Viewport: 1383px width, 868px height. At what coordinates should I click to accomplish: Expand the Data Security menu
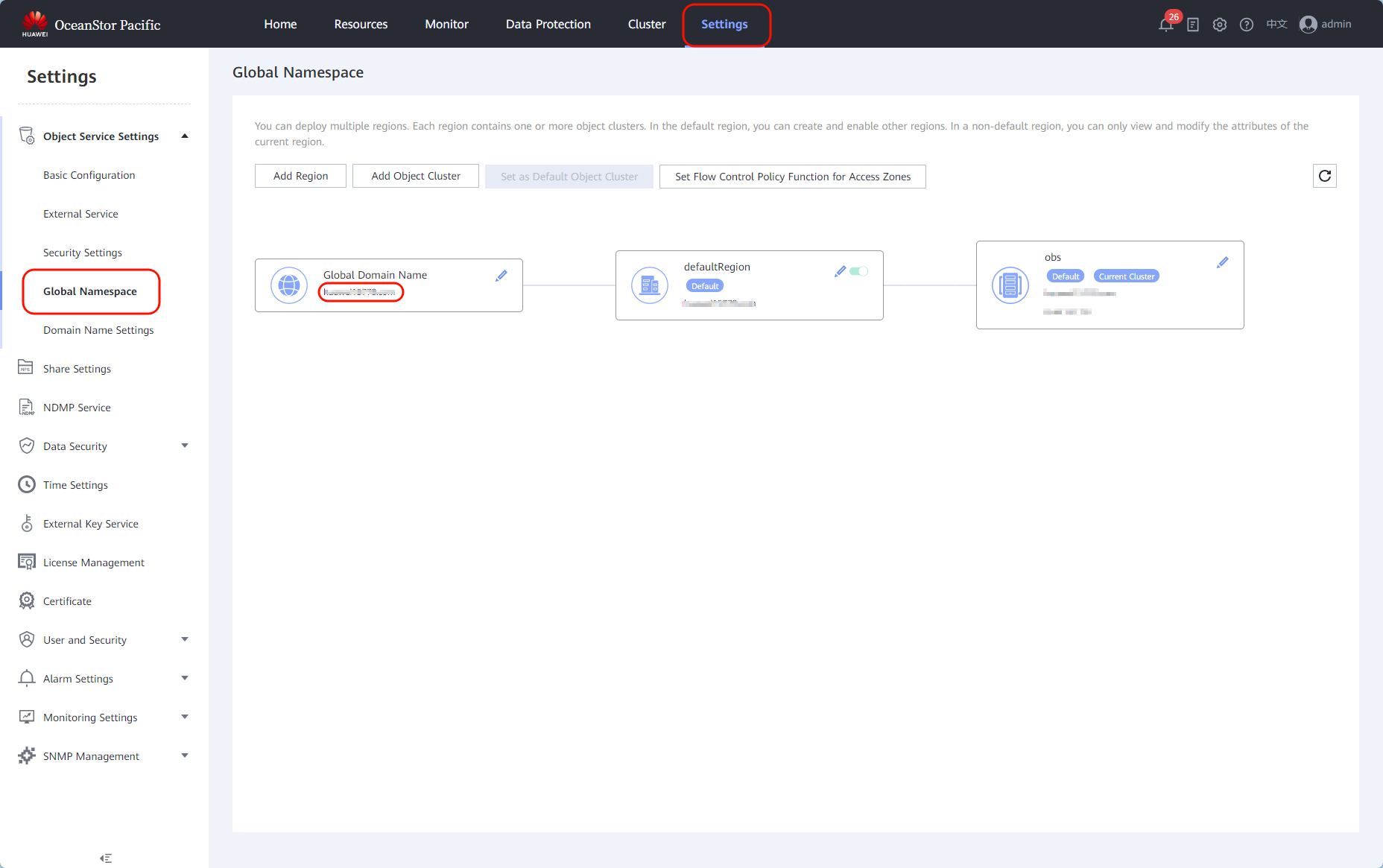(x=185, y=446)
